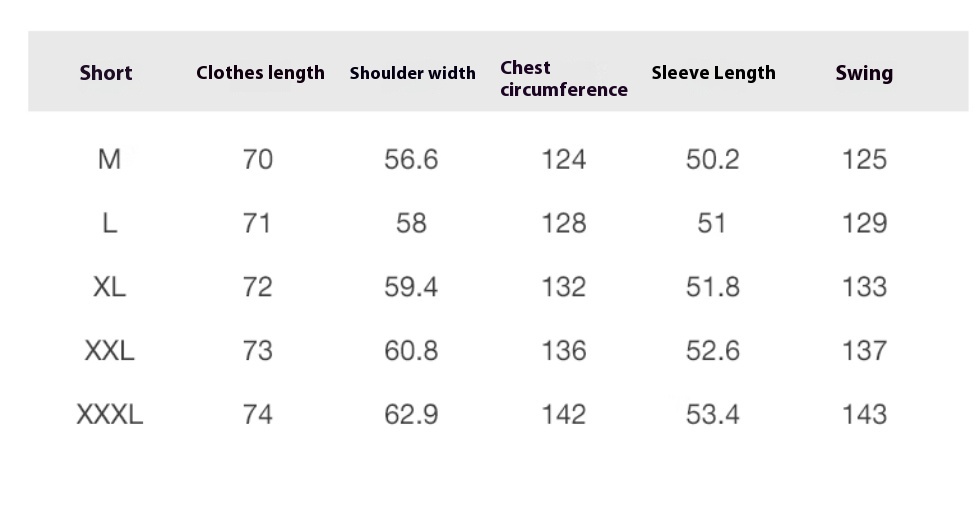Select sleeve length value 51.8
The height and width of the screenshot is (508, 976).
713,287
